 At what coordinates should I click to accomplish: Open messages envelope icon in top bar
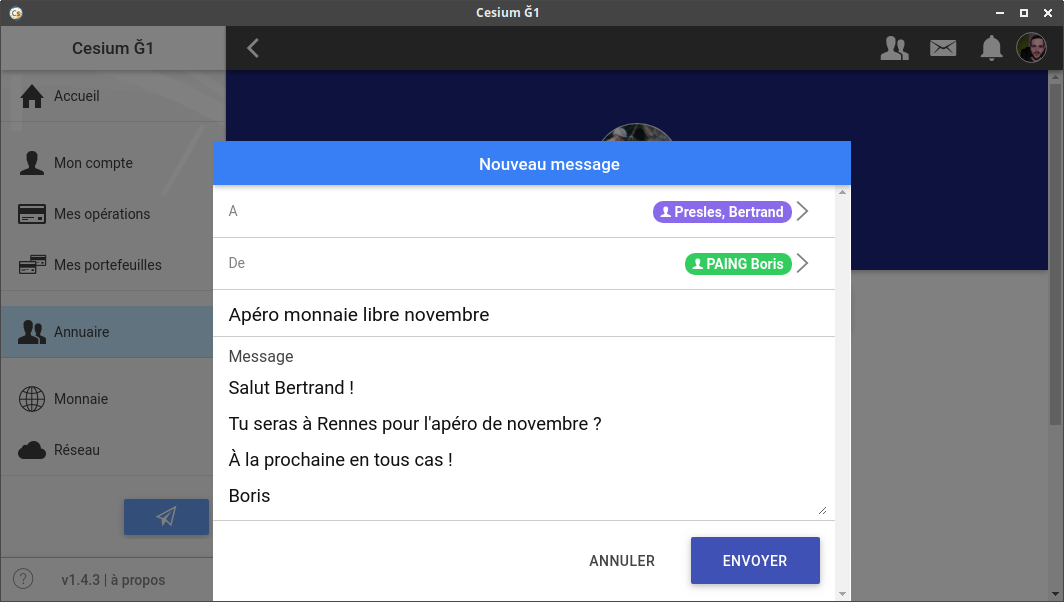coord(943,48)
